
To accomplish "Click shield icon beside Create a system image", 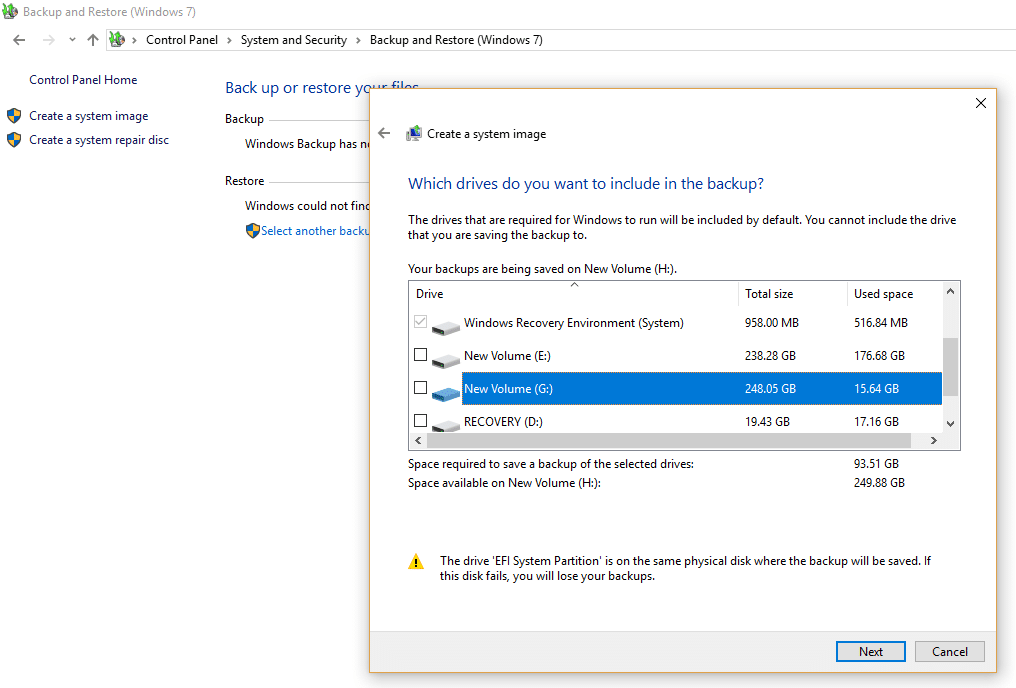I will pos(14,116).
